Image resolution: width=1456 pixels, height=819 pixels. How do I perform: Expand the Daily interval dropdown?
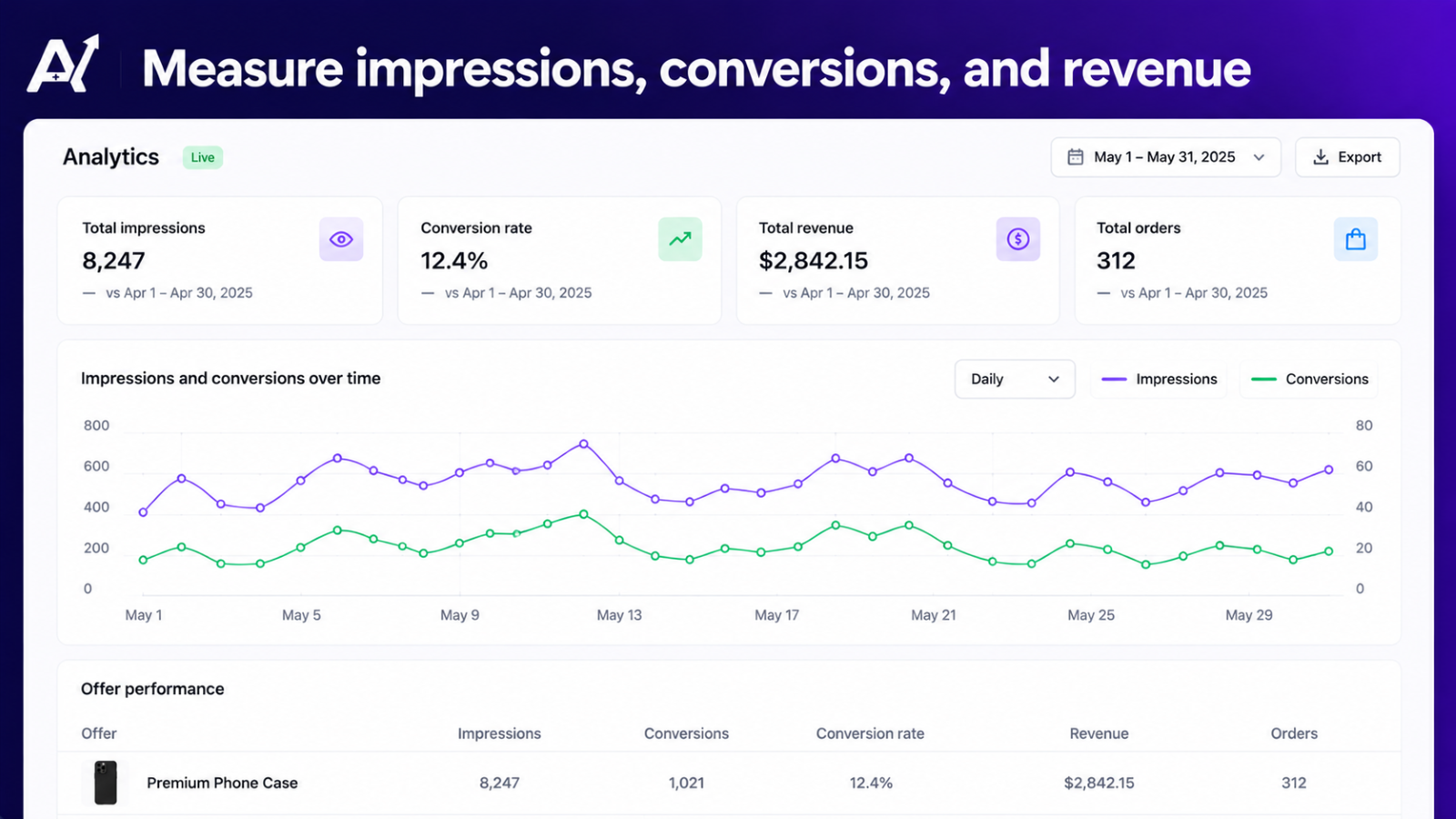pyautogui.click(x=1015, y=379)
